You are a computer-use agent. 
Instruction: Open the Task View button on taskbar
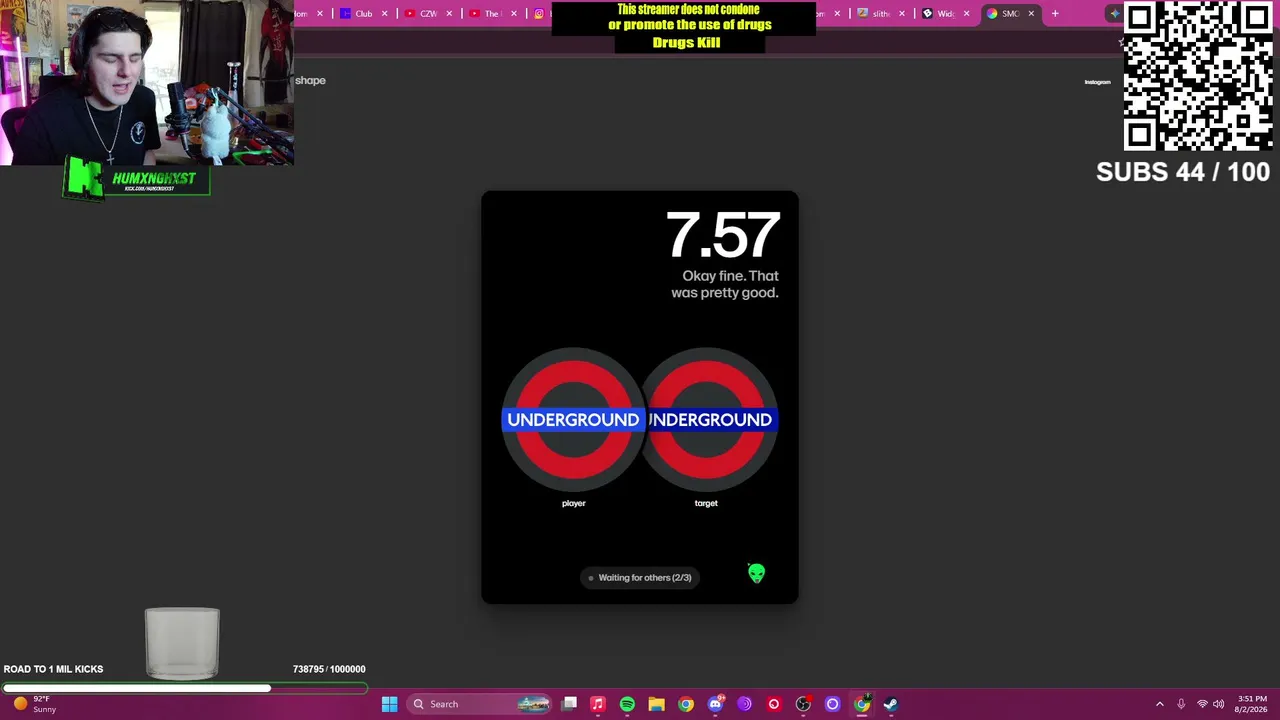569,704
